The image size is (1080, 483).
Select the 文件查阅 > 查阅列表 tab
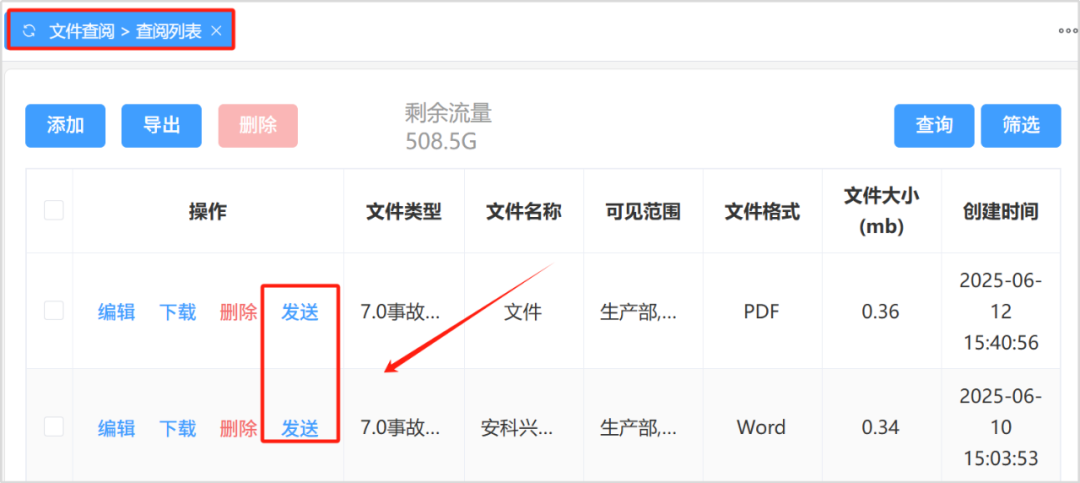pos(125,31)
